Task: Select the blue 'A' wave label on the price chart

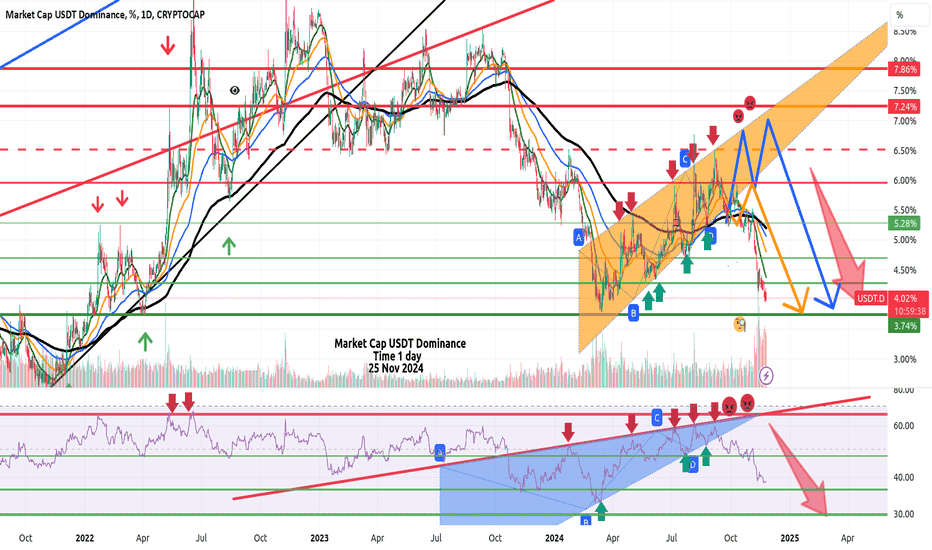Action: pos(578,238)
